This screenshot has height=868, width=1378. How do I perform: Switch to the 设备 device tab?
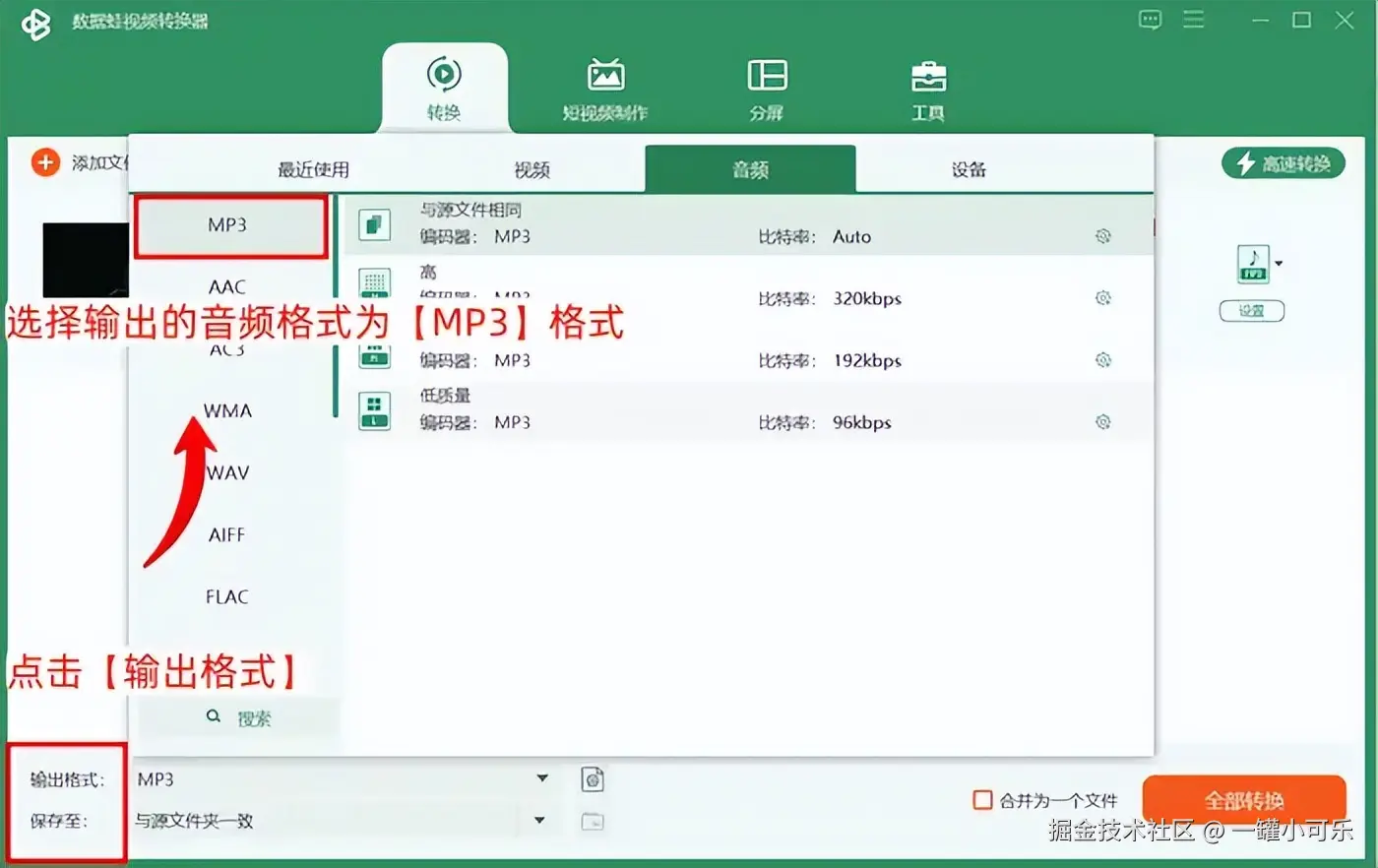click(x=969, y=169)
